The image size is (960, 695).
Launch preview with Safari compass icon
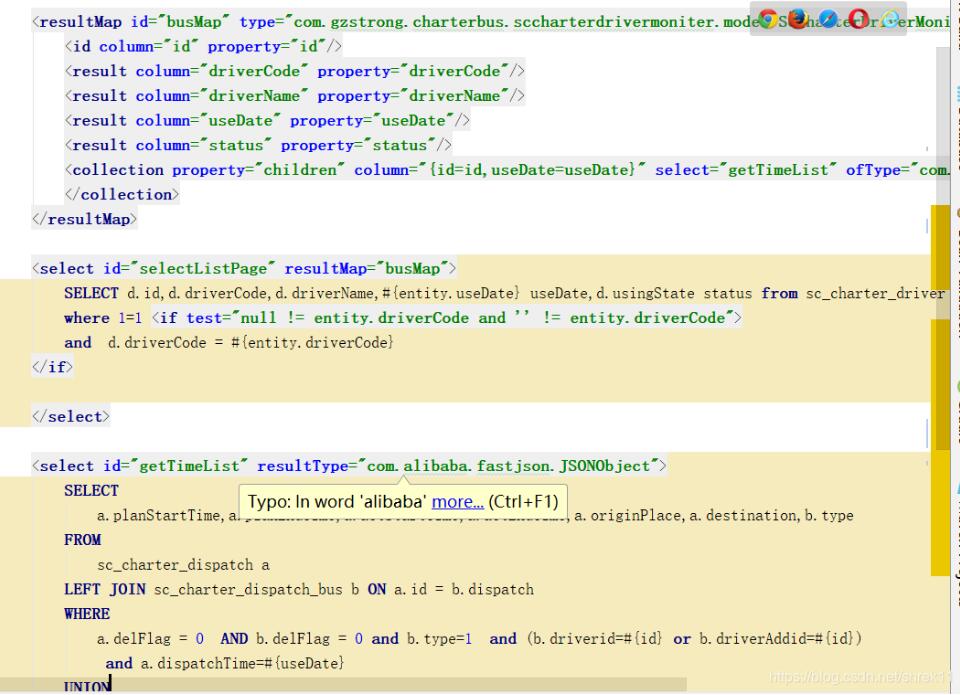pyautogui.click(x=830, y=19)
